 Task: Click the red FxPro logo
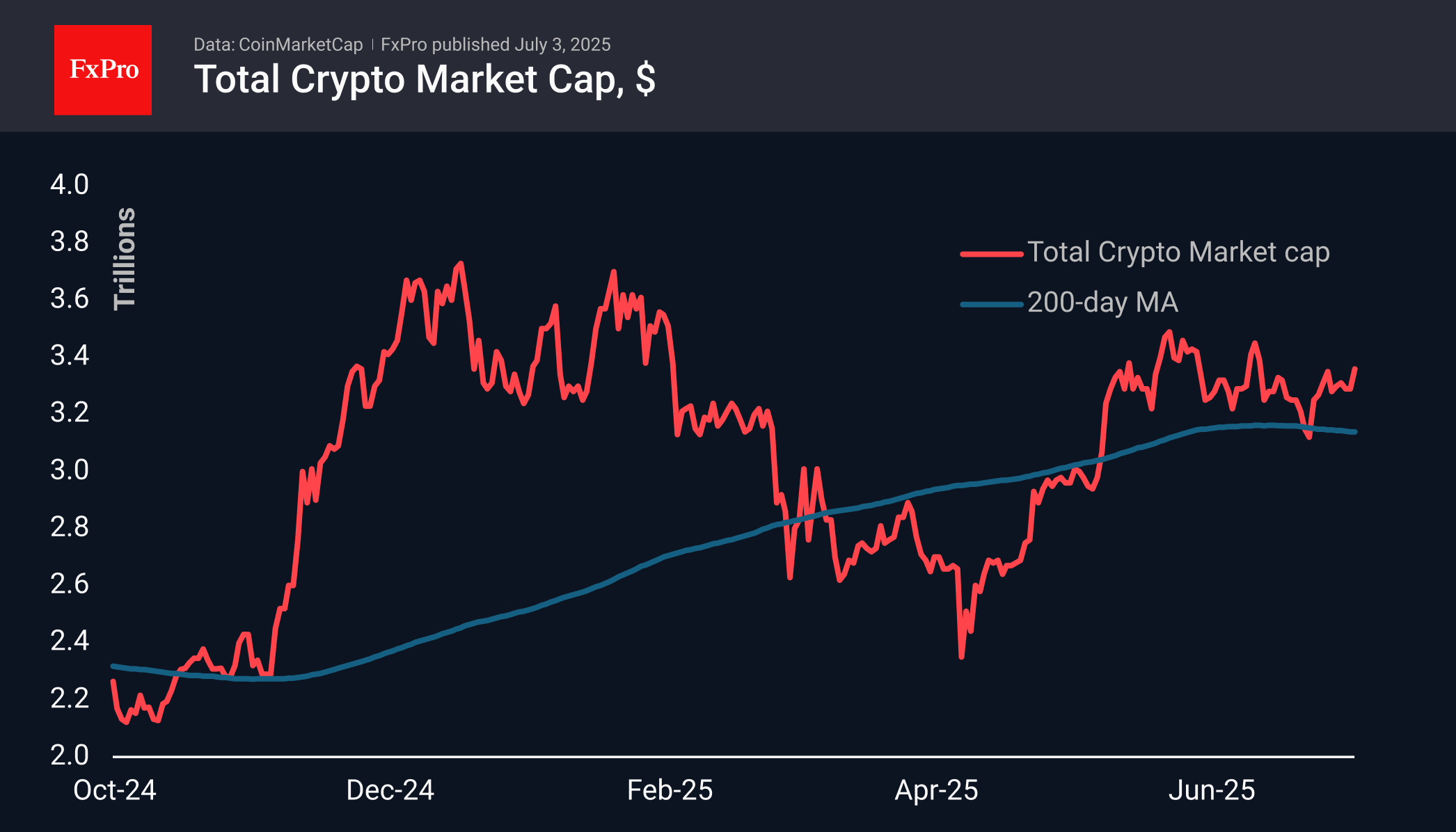click(103, 70)
